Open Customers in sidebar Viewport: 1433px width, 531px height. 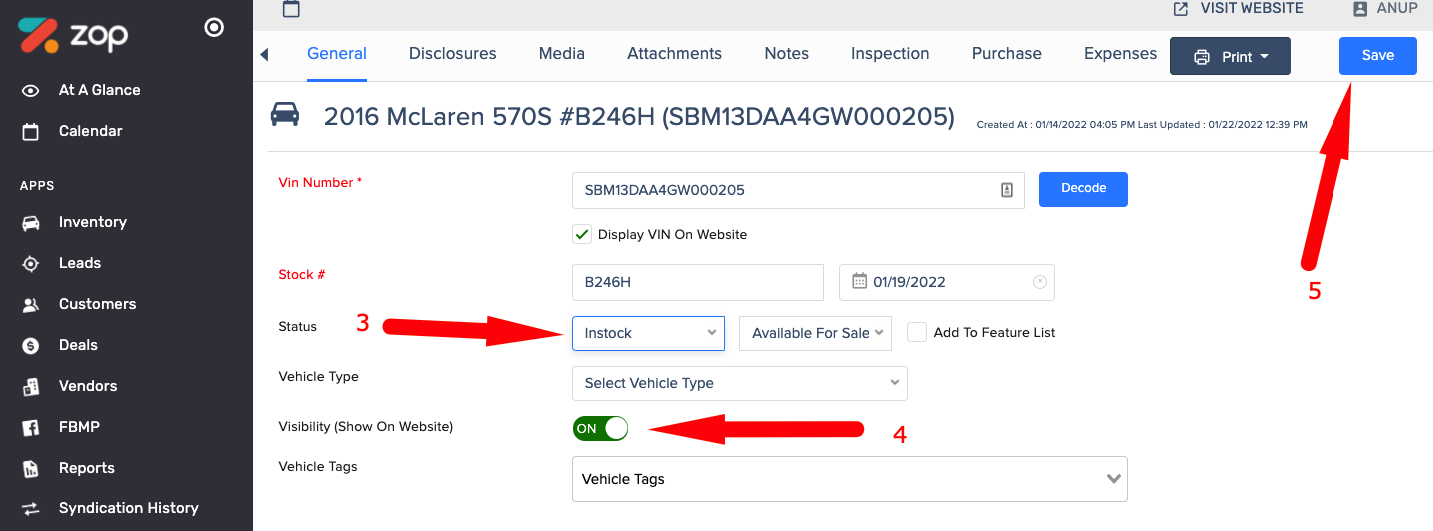pyautogui.click(x=98, y=304)
